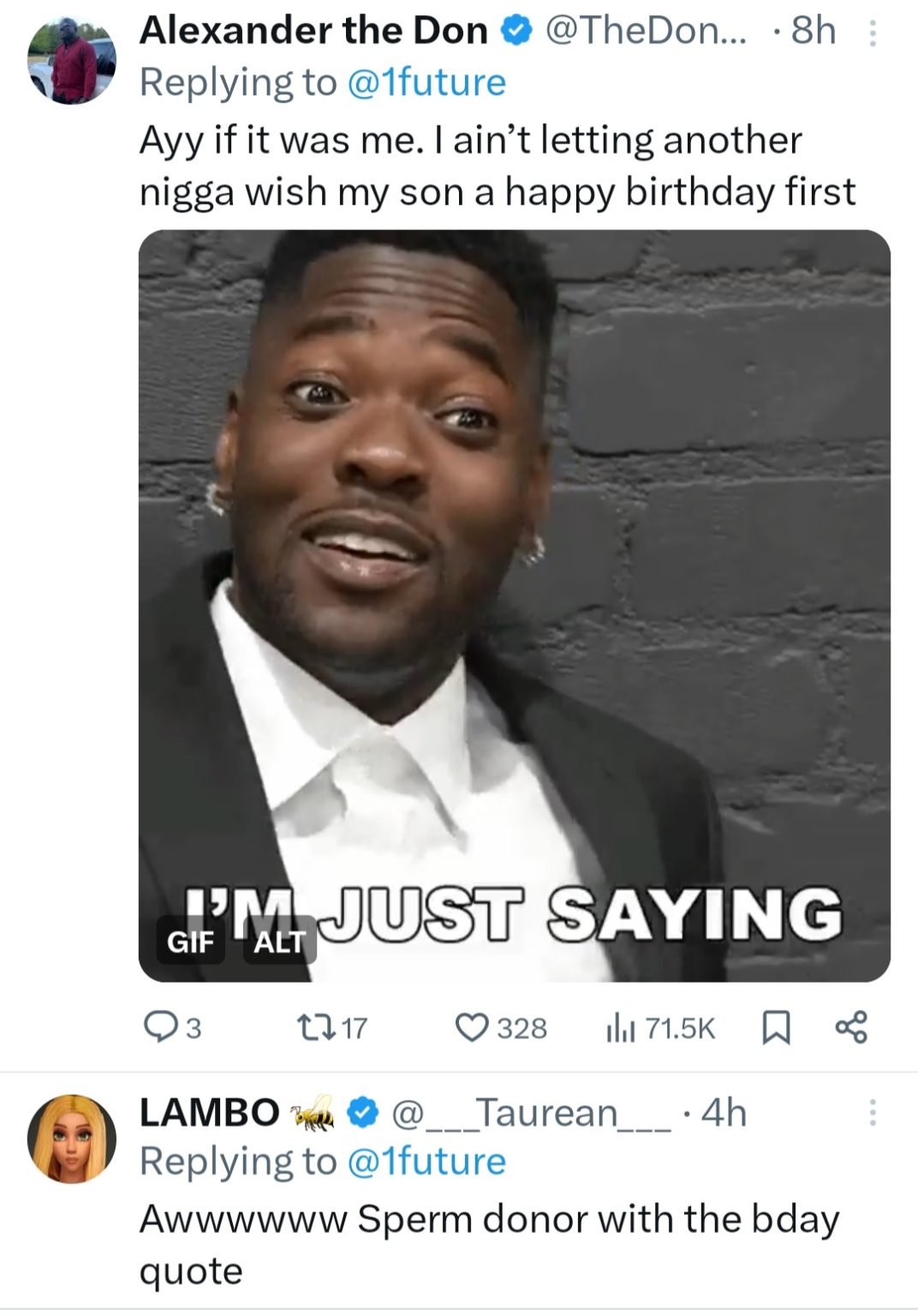Open LAMBO's avatar profile picture
This screenshot has width=918, height=1316.
click(72, 1139)
